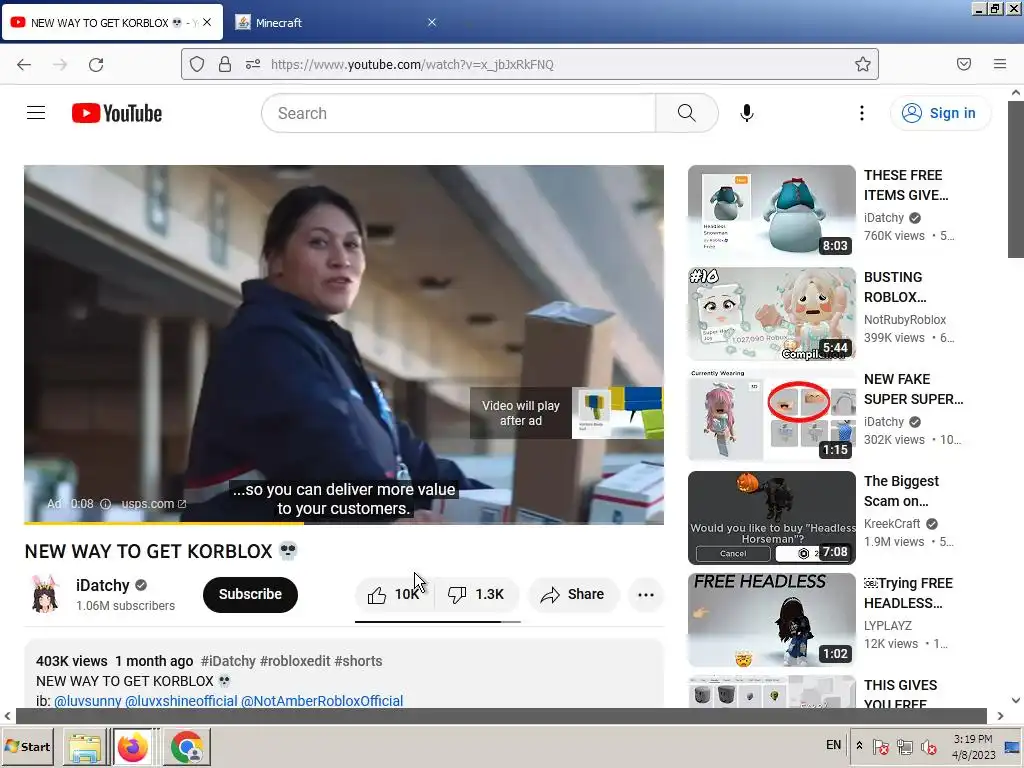1024x768 pixels.
Task: Reload the current page
Action: [x=96, y=65]
